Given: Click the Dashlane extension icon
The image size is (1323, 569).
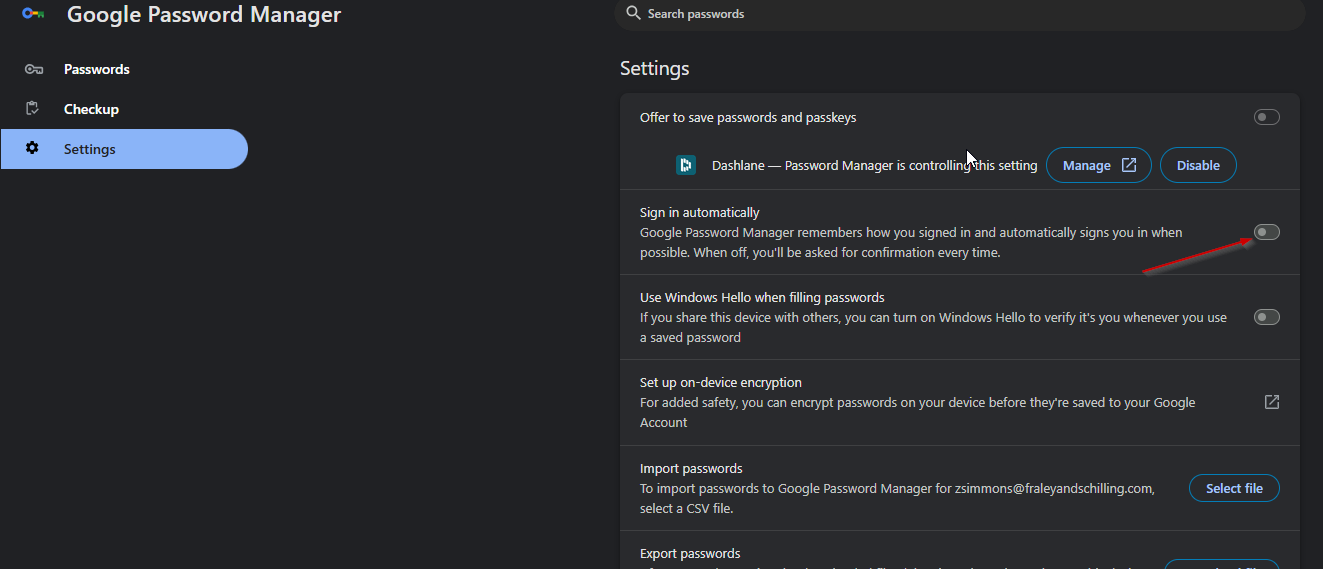Looking at the screenshot, I should click(686, 165).
